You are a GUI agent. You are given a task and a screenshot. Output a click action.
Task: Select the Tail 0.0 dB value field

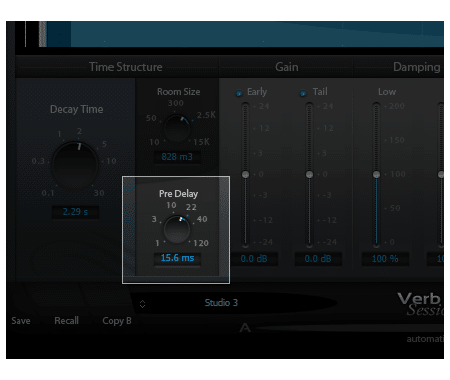point(318,259)
